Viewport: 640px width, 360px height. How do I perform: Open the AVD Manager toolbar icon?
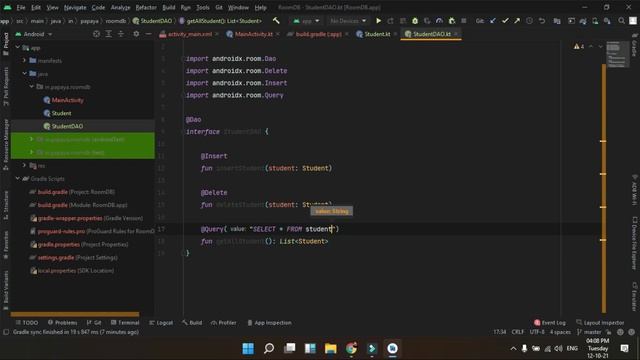(x=595, y=20)
